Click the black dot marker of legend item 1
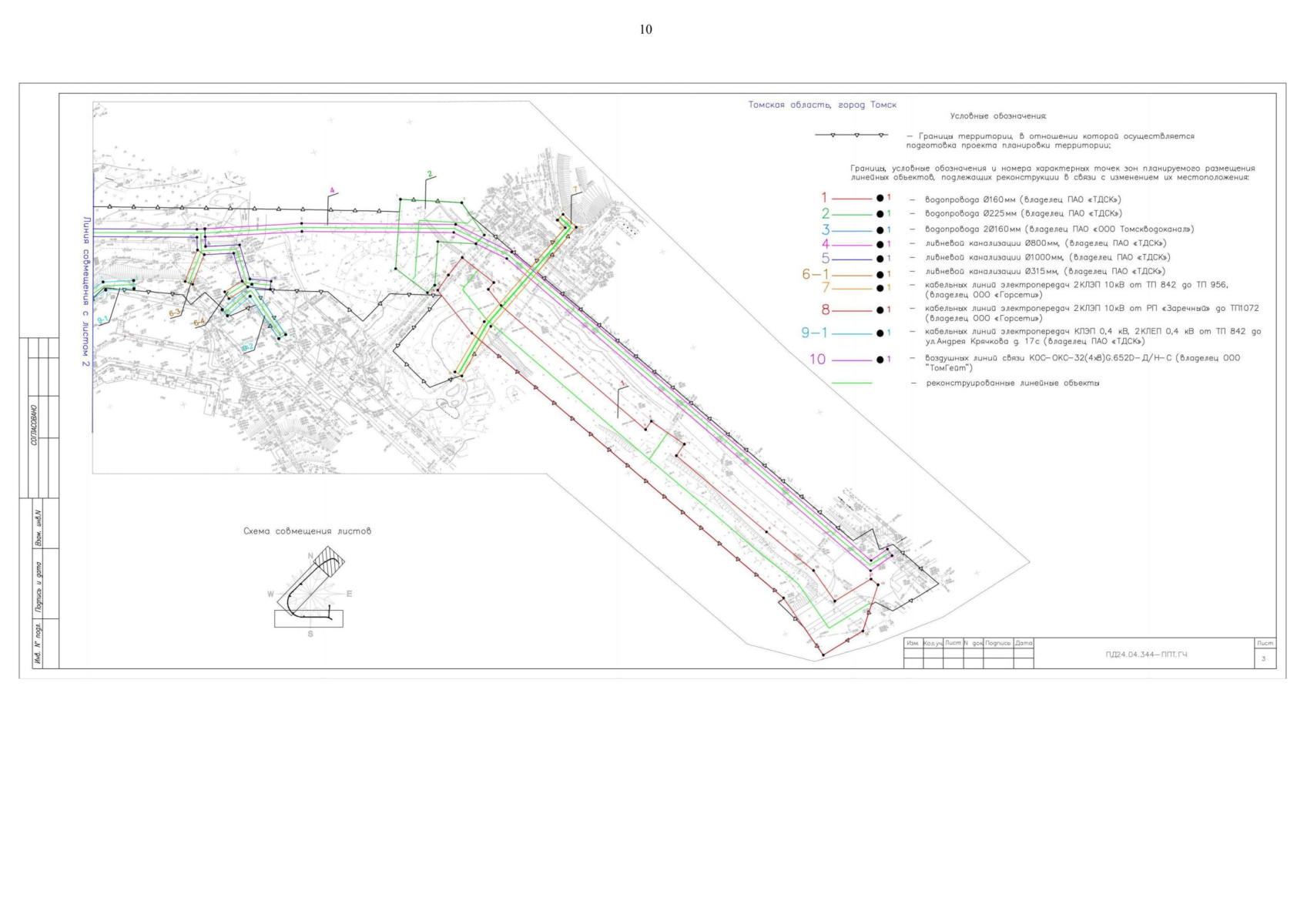 (x=880, y=199)
